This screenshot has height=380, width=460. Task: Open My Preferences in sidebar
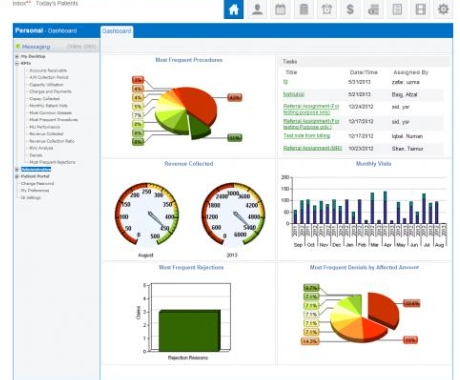(35, 191)
